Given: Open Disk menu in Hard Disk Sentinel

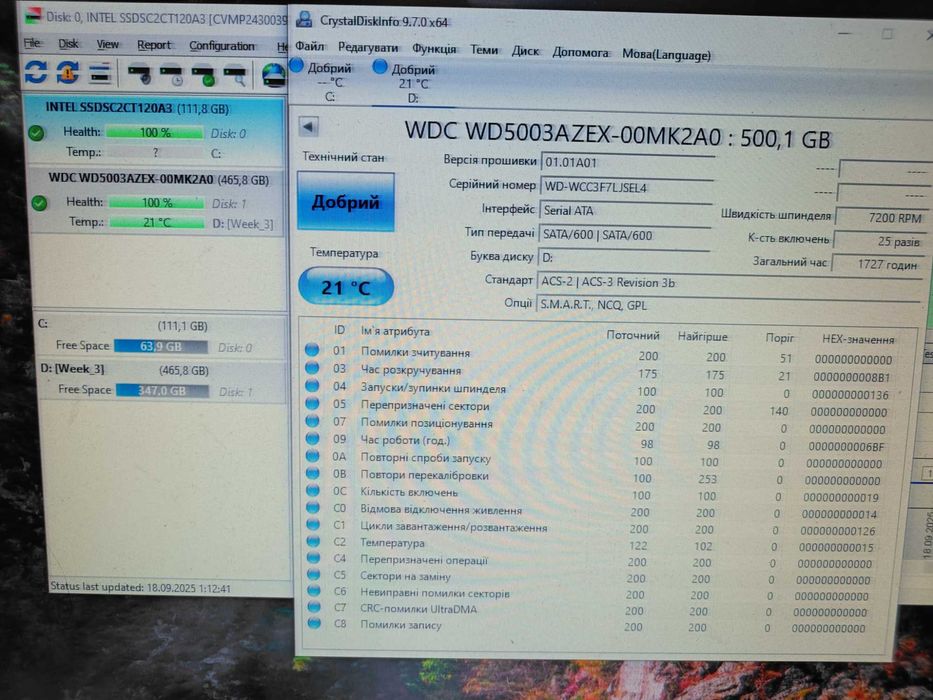Looking at the screenshot, I should point(68,43).
